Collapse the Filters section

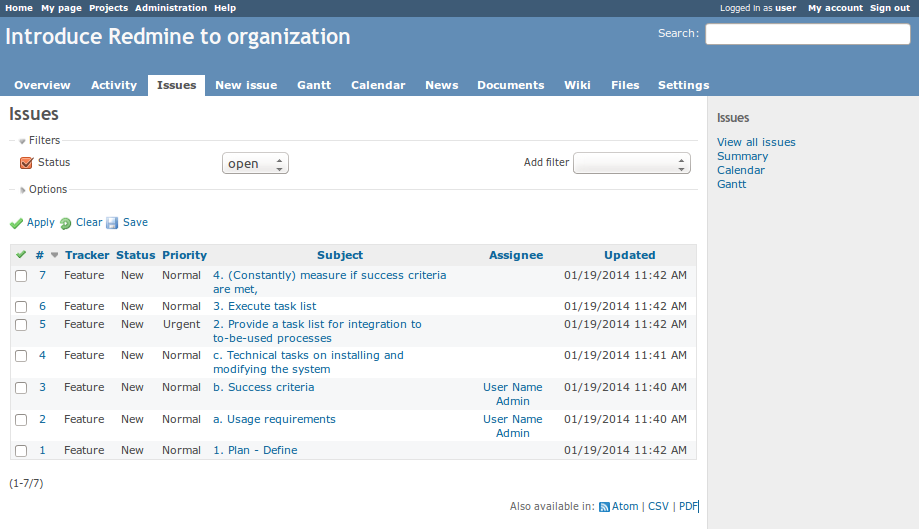(x=43, y=141)
